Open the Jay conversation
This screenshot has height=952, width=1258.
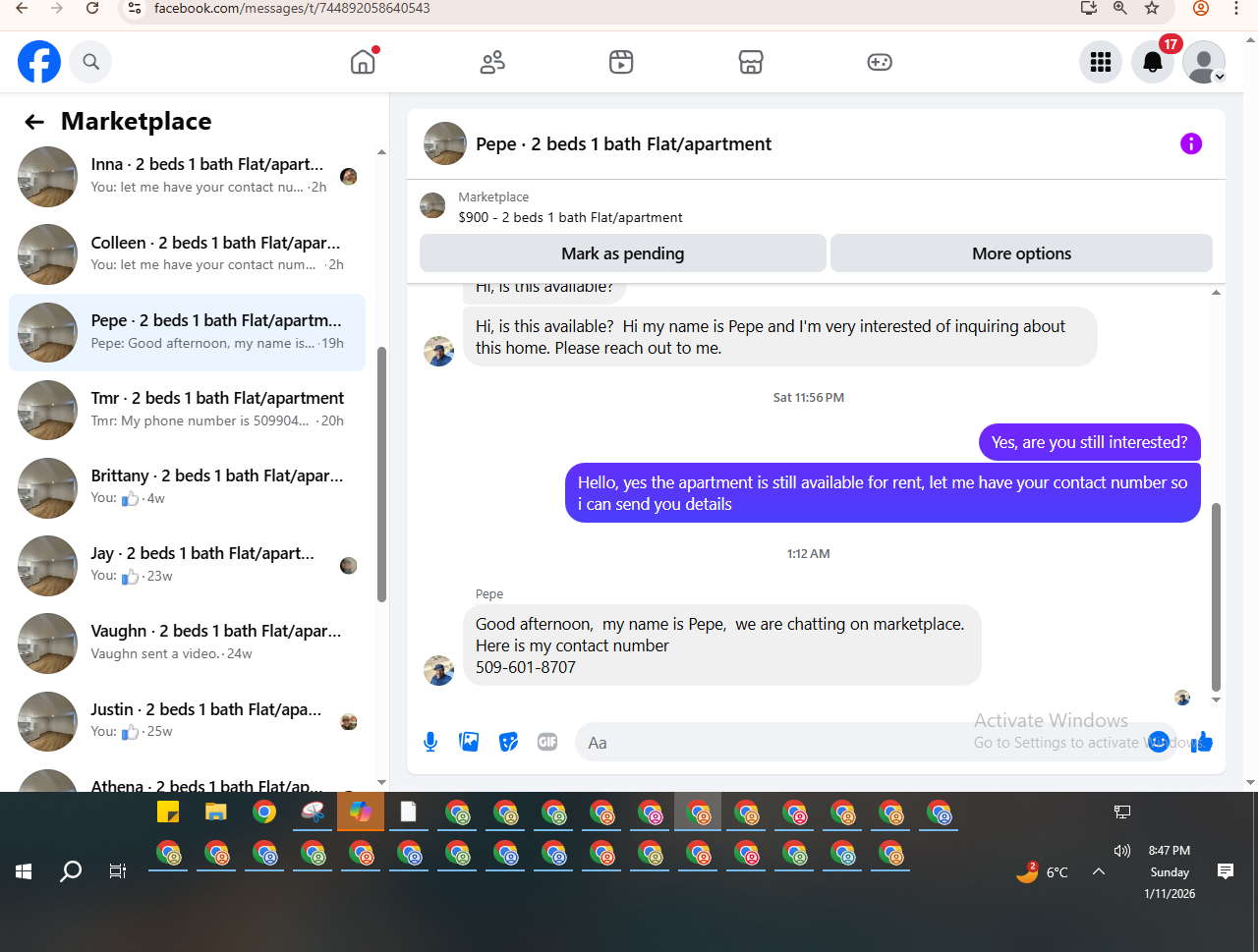[187, 565]
